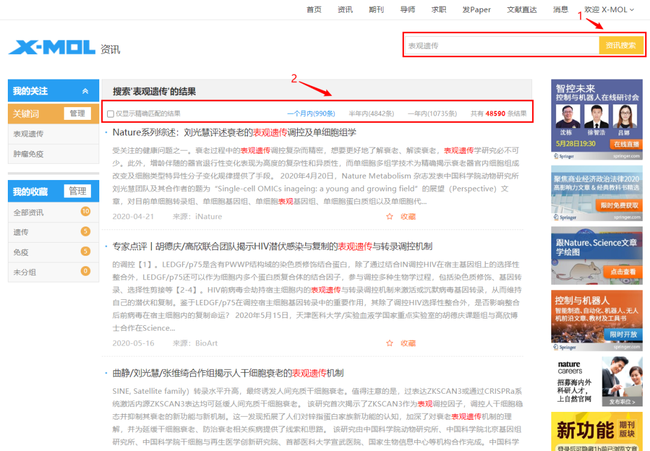
Task: Open the 期刊 menu in top navigation
Action: (x=376, y=9)
